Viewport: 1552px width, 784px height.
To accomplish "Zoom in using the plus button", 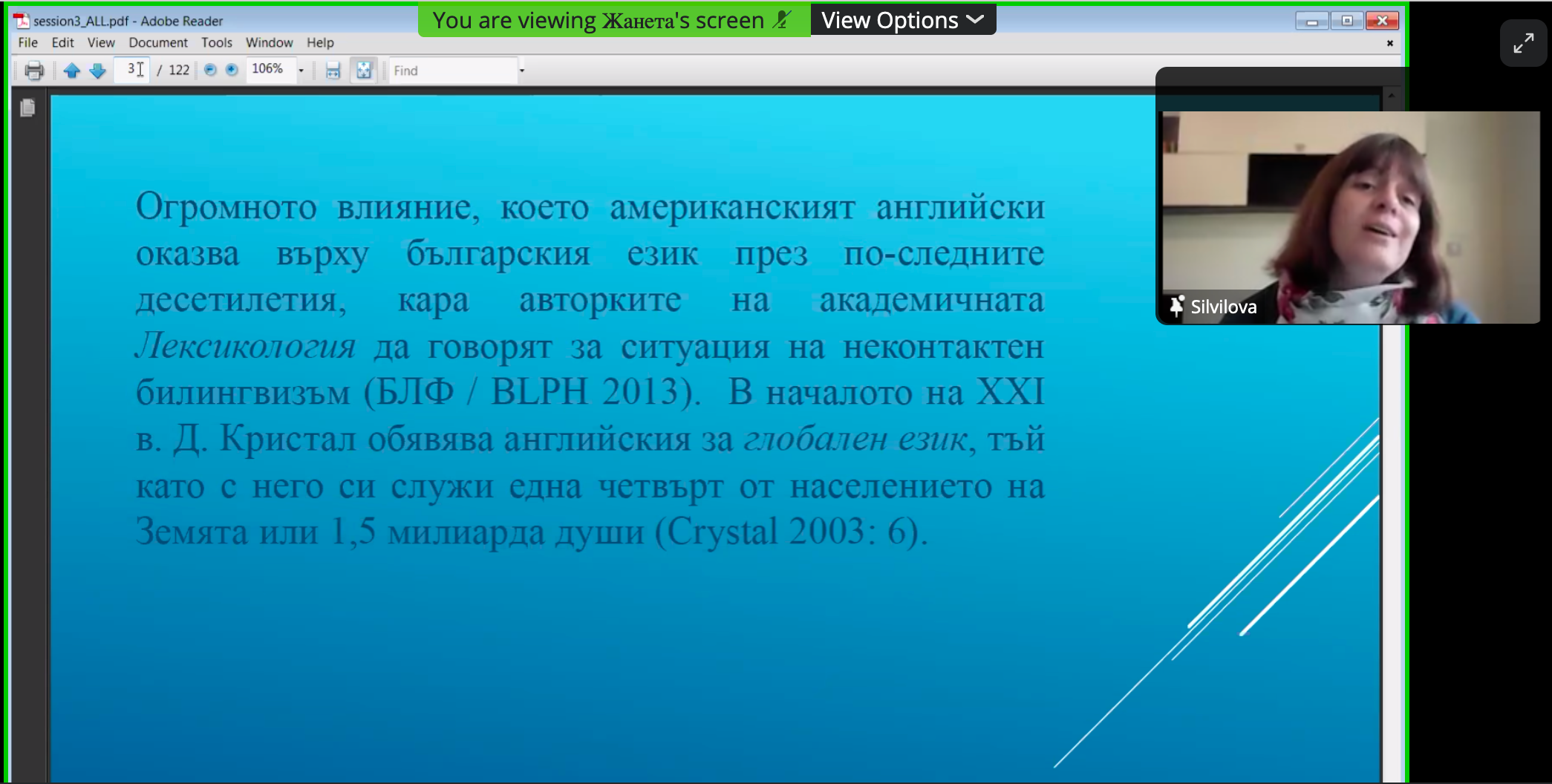I will [232, 70].
